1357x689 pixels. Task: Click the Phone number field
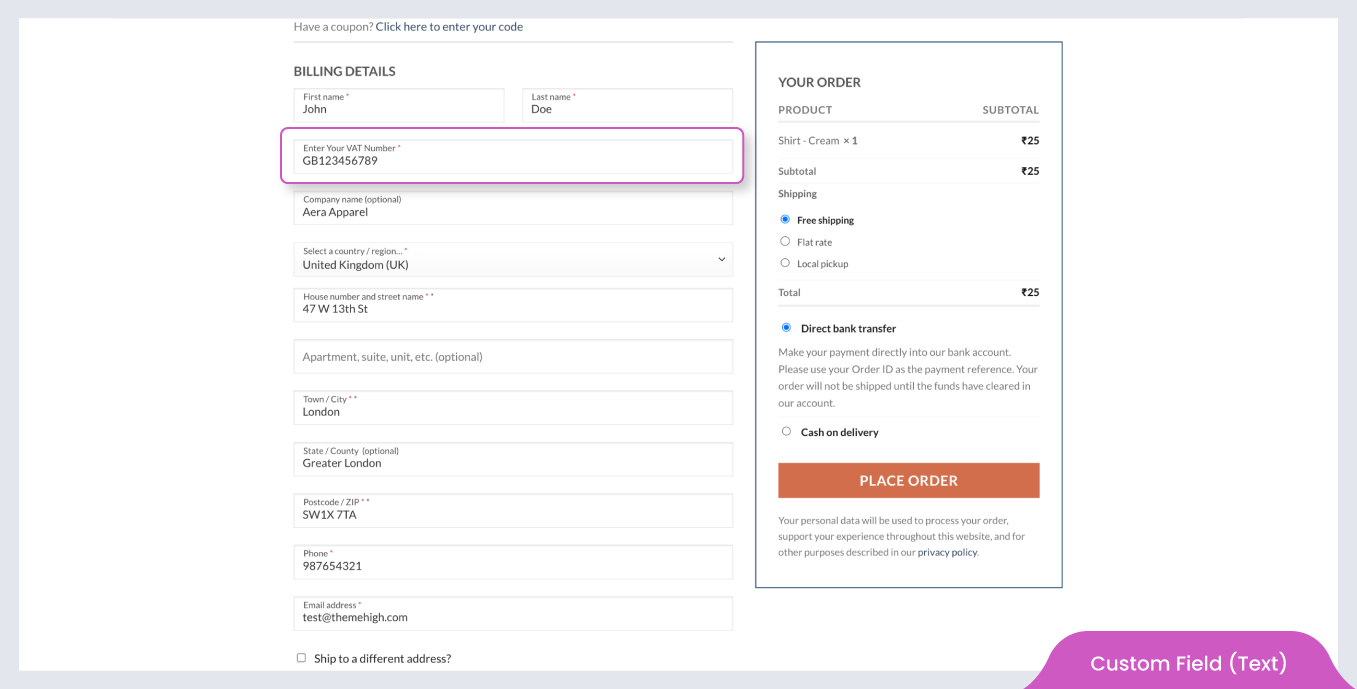pos(512,562)
